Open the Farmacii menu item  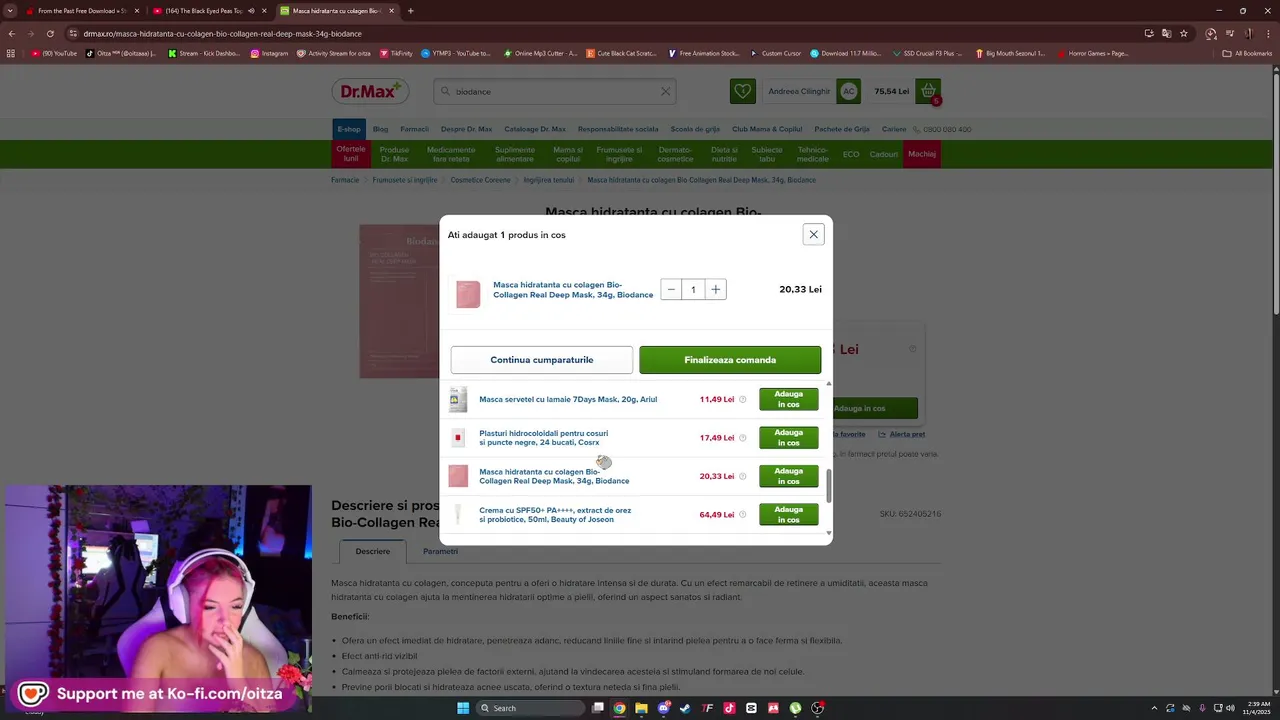414,129
